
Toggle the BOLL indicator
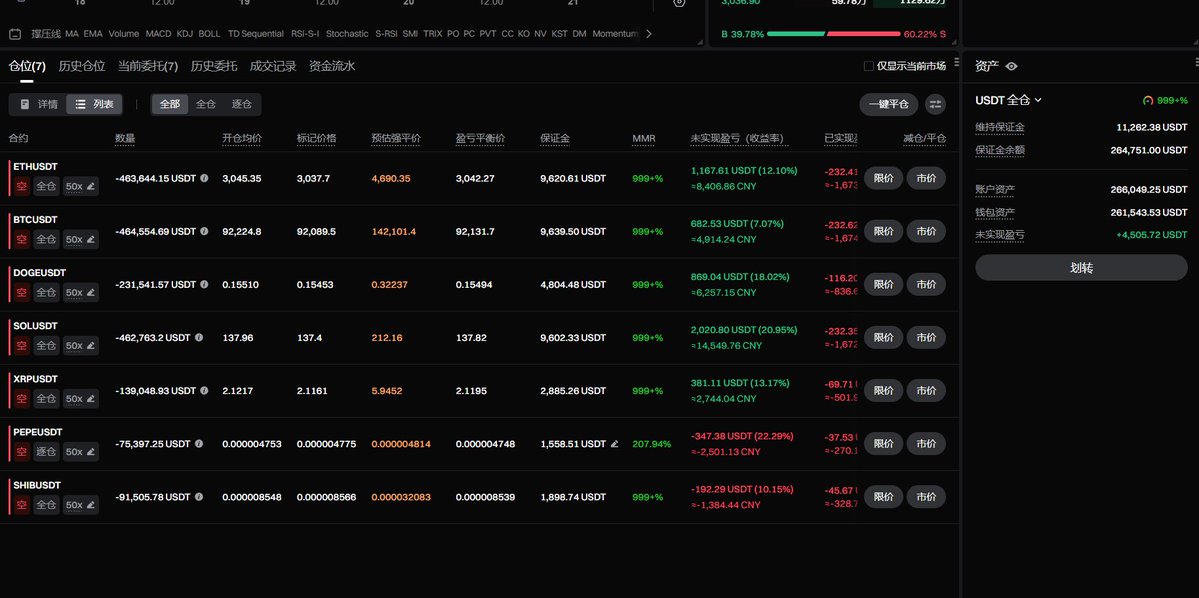tap(210, 34)
